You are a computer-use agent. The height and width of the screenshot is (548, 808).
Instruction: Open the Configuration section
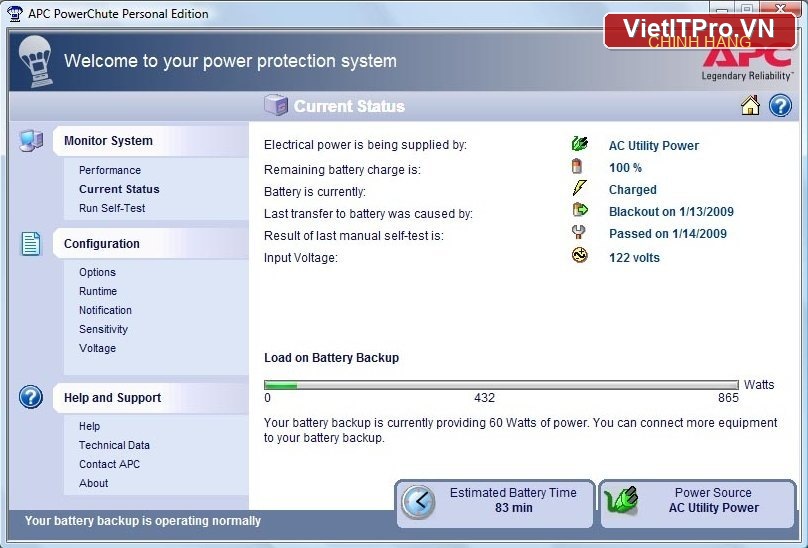point(150,243)
